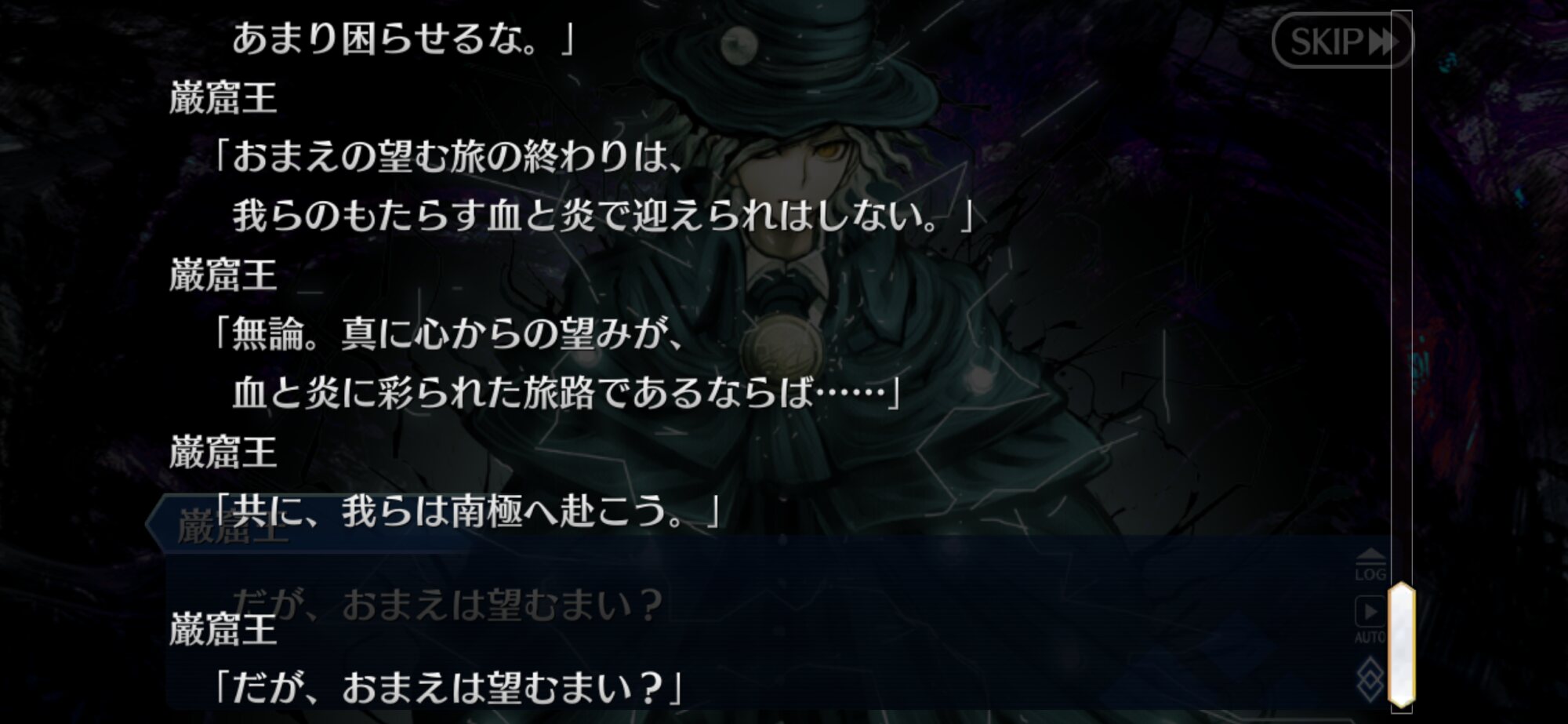Select line 我らのもたらす血と炎で迎えられはしない
The height and width of the screenshot is (724, 1568).
tap(602, 216)
